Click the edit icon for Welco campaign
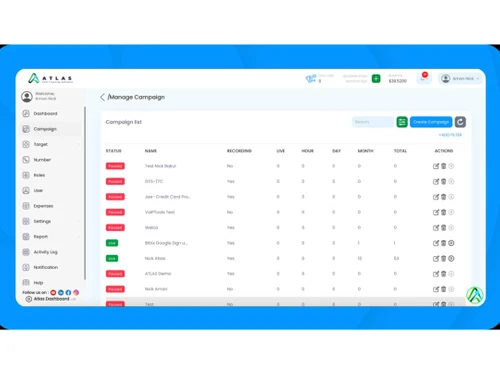This screenshot has height=375, width=500. pos(436,228)
